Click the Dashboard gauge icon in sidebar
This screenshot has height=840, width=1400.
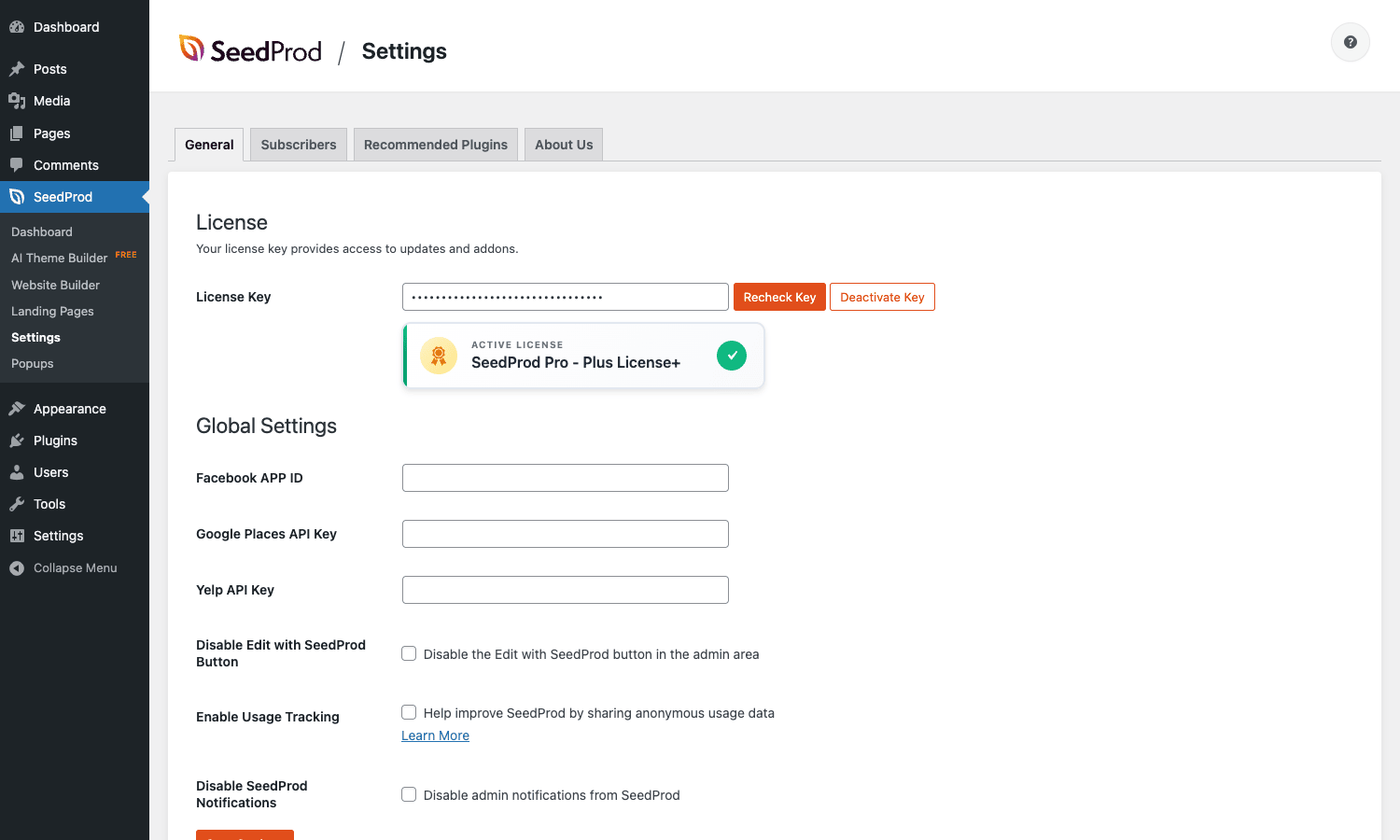tap(17, 27)
